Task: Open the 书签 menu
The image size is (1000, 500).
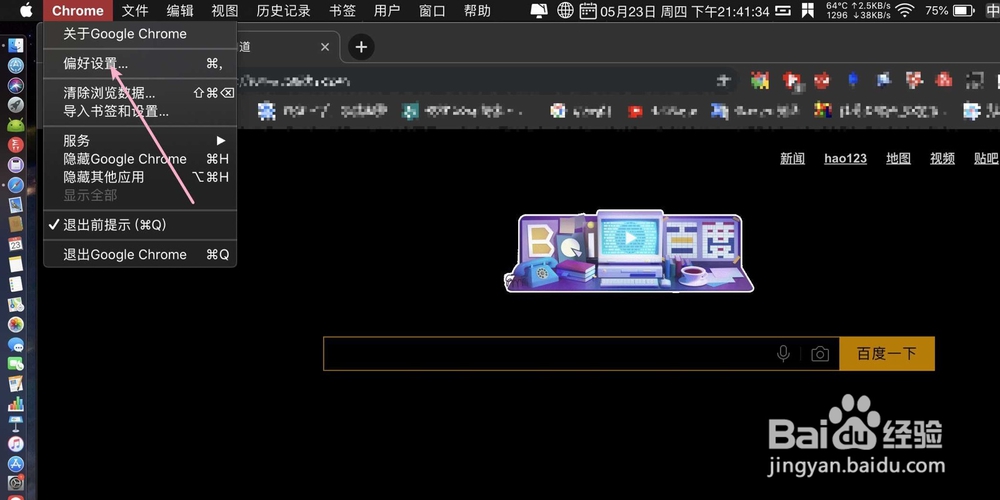Action: pos(342,10)
